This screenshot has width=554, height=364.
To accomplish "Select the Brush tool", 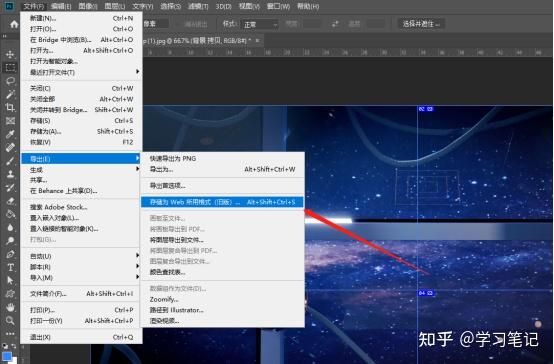I will (10, 161).
